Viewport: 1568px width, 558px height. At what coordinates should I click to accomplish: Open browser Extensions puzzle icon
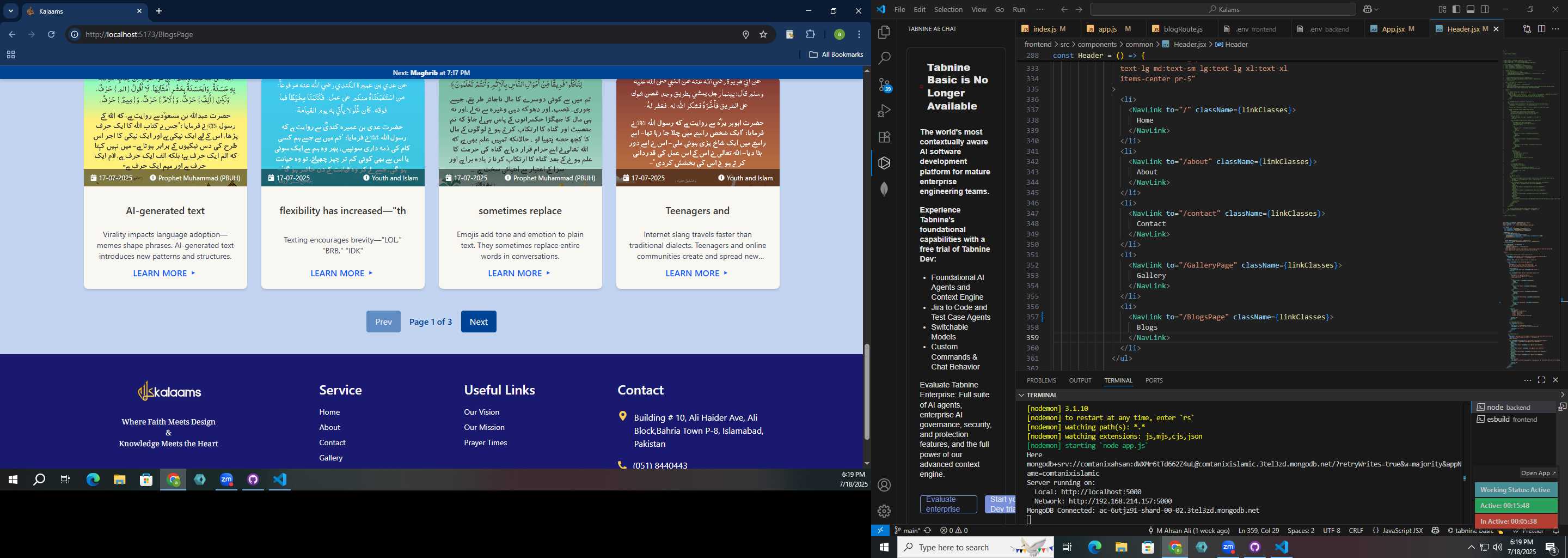810,35
